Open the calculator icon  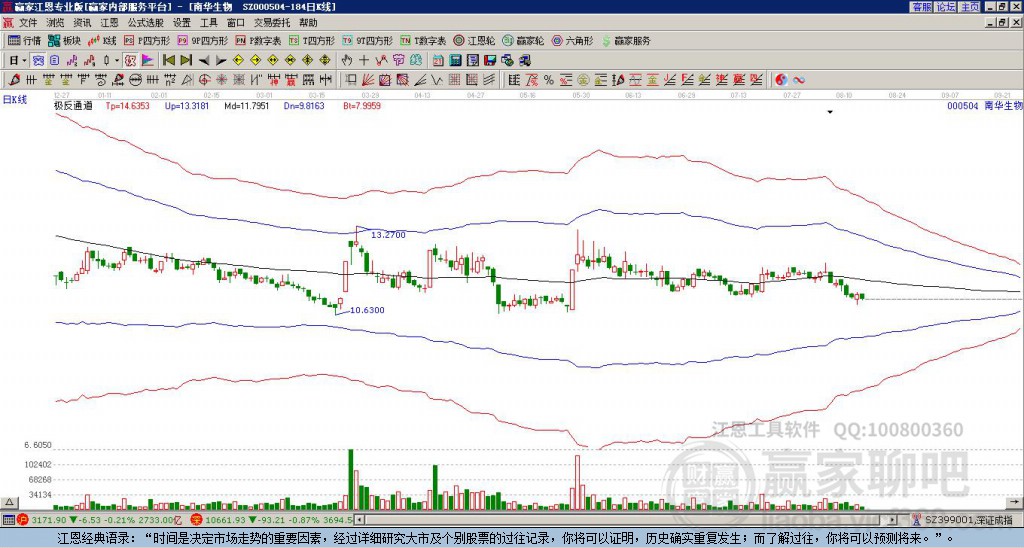(x=455, y=60)
